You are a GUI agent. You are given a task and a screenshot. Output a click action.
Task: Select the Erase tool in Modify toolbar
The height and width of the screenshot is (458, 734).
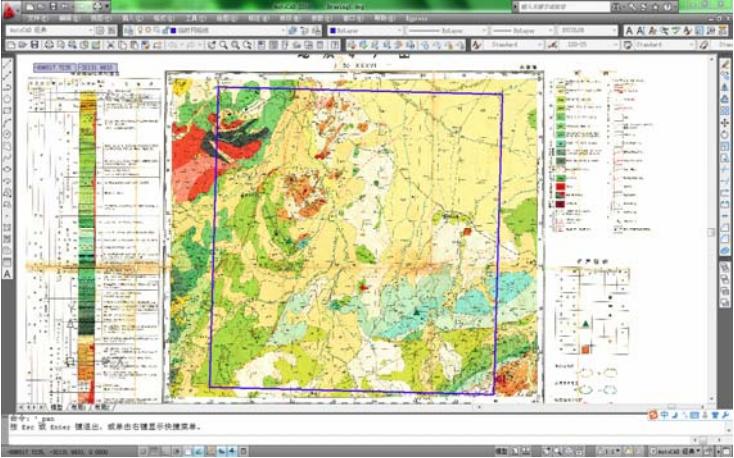point(725,63)
